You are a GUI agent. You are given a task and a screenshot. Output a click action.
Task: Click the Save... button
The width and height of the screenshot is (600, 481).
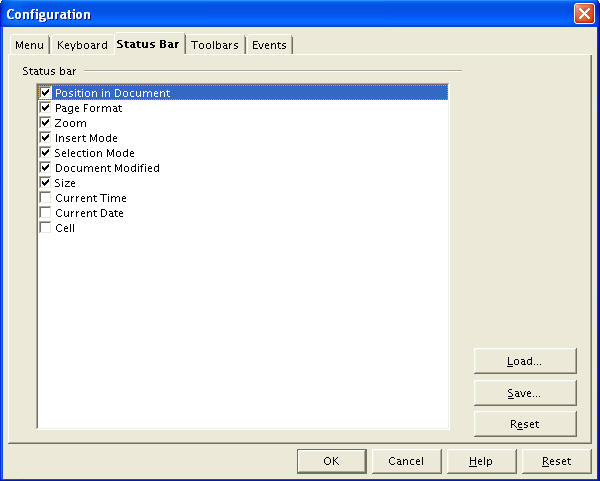click(525, 393)
